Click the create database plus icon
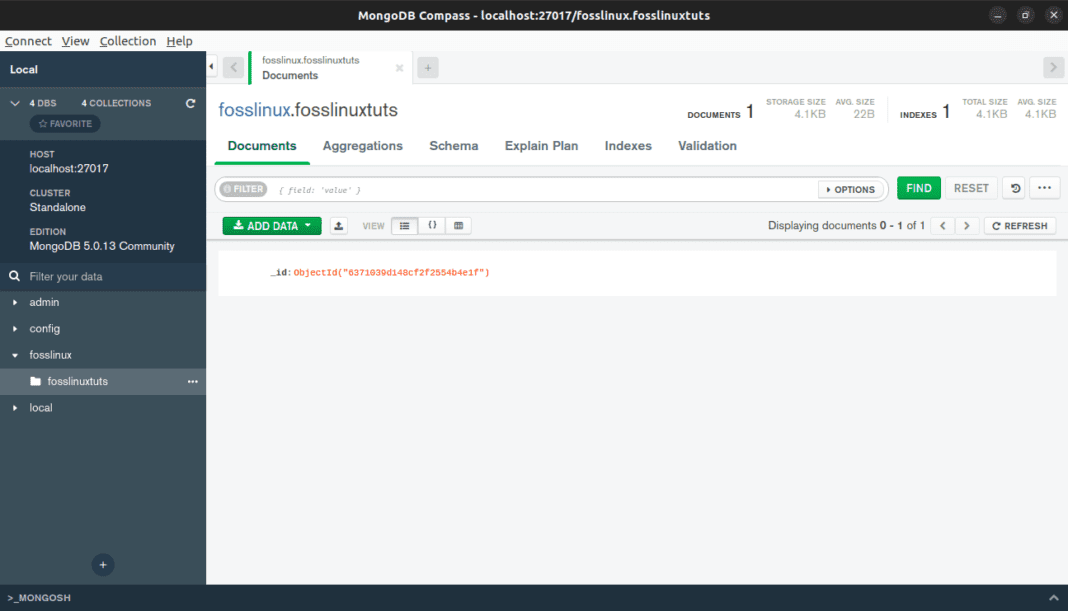The image size is (1068, 611). [x=103, y=564]
